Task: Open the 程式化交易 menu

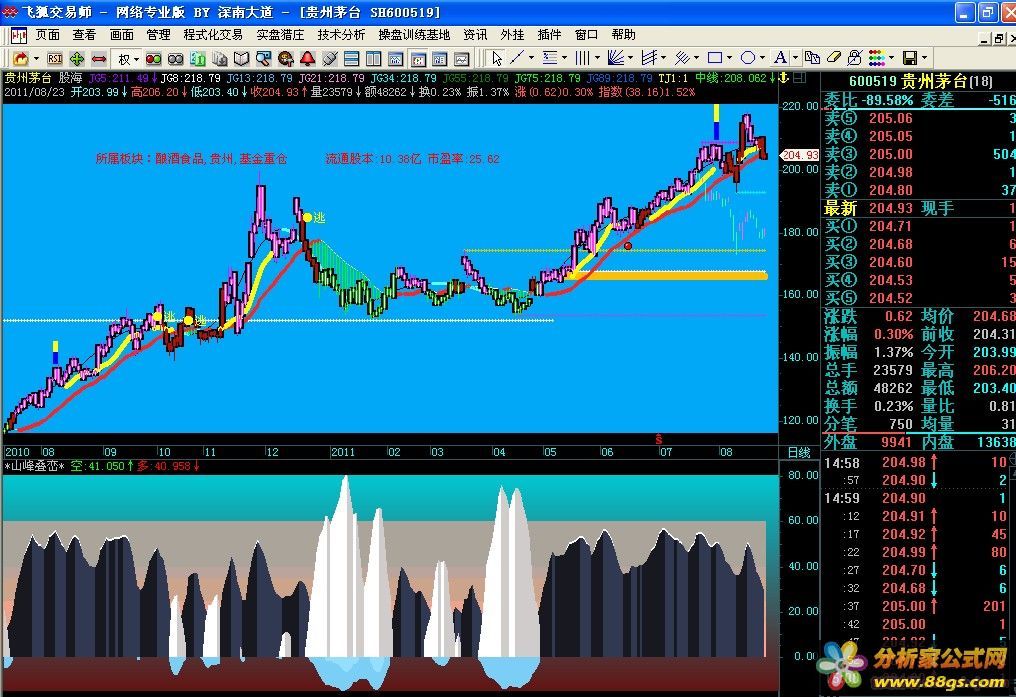Action: click(213, 34)
